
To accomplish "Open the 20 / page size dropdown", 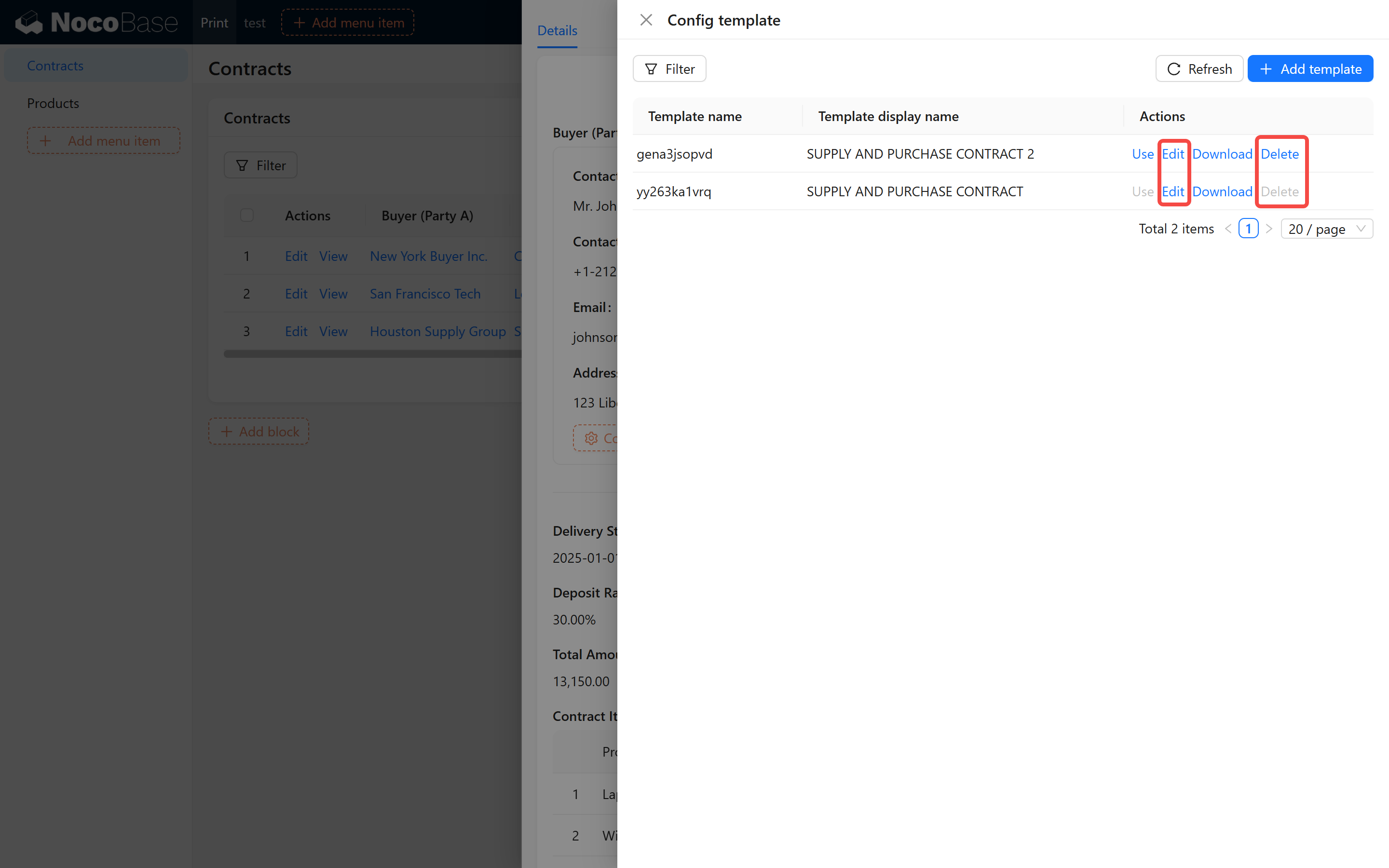I will [1326, 229].
